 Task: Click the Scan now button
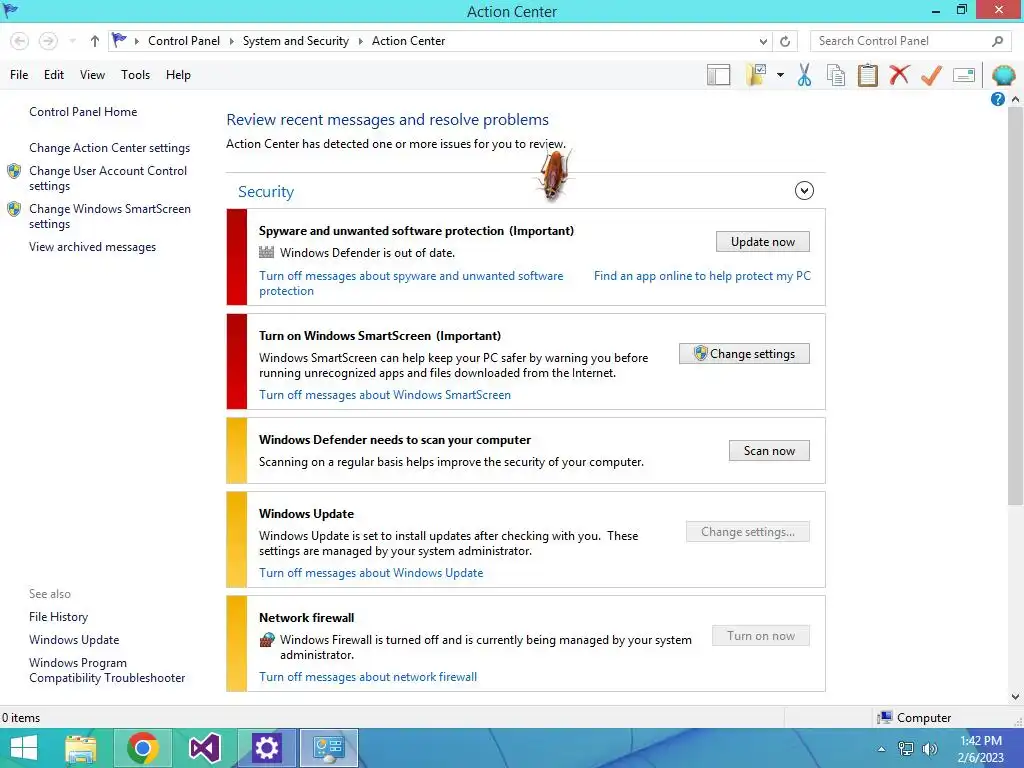pos(769,451)
